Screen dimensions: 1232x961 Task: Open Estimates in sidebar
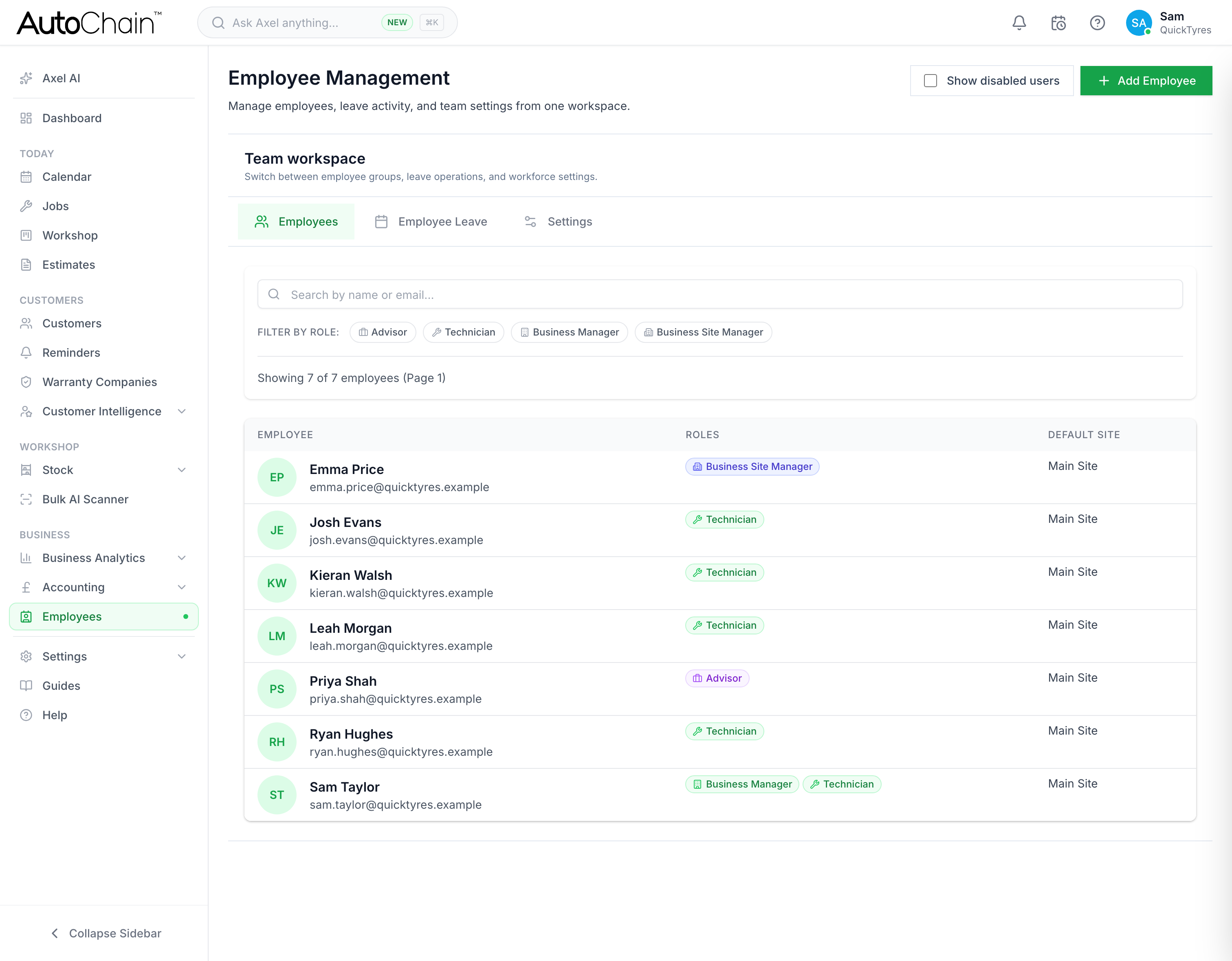click(104, 265)
